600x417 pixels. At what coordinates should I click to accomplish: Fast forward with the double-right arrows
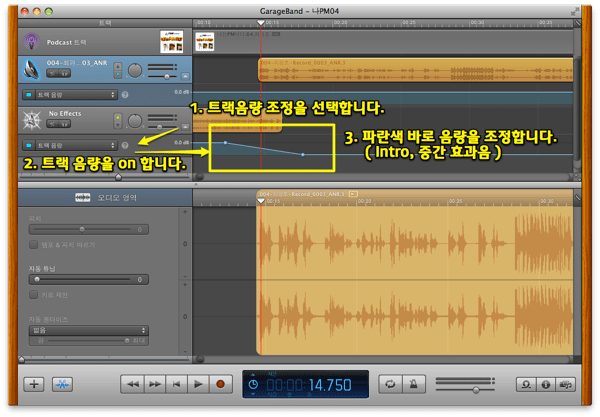pyautogui.click(x=155, y=384)
